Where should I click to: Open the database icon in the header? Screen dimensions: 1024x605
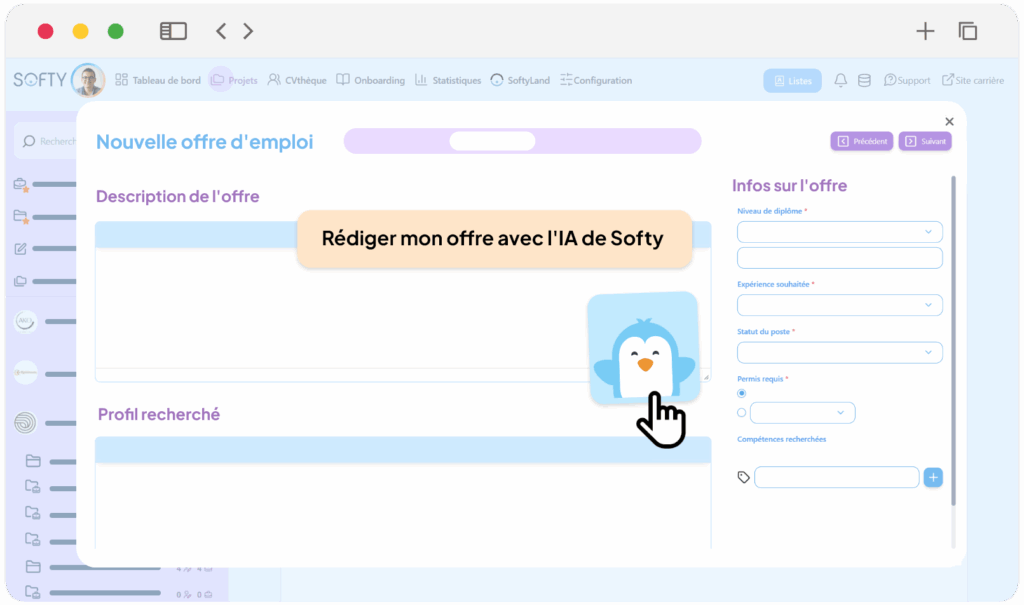(x=862, y=80)
